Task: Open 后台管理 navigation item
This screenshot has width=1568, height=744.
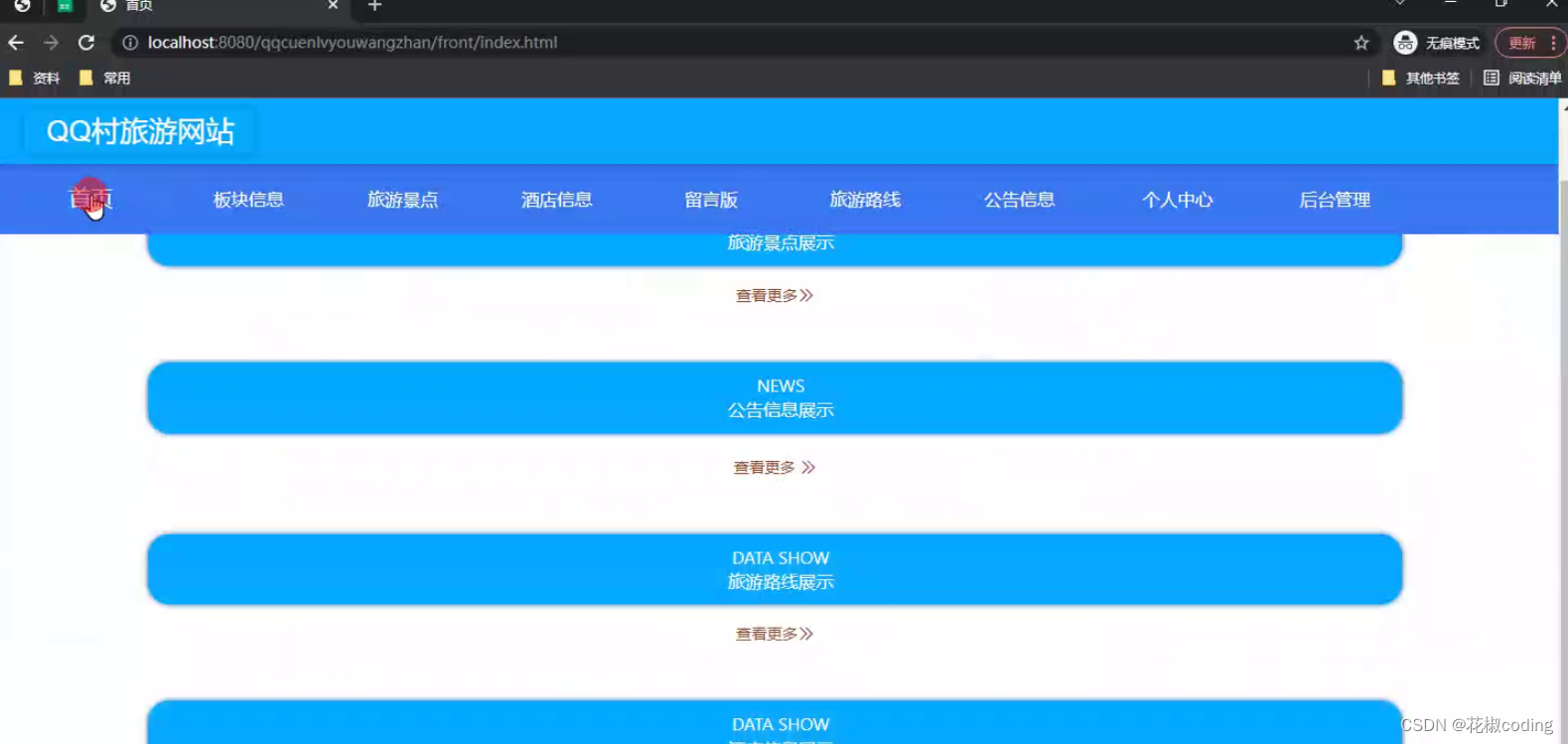Action: tap(1335, 200)
